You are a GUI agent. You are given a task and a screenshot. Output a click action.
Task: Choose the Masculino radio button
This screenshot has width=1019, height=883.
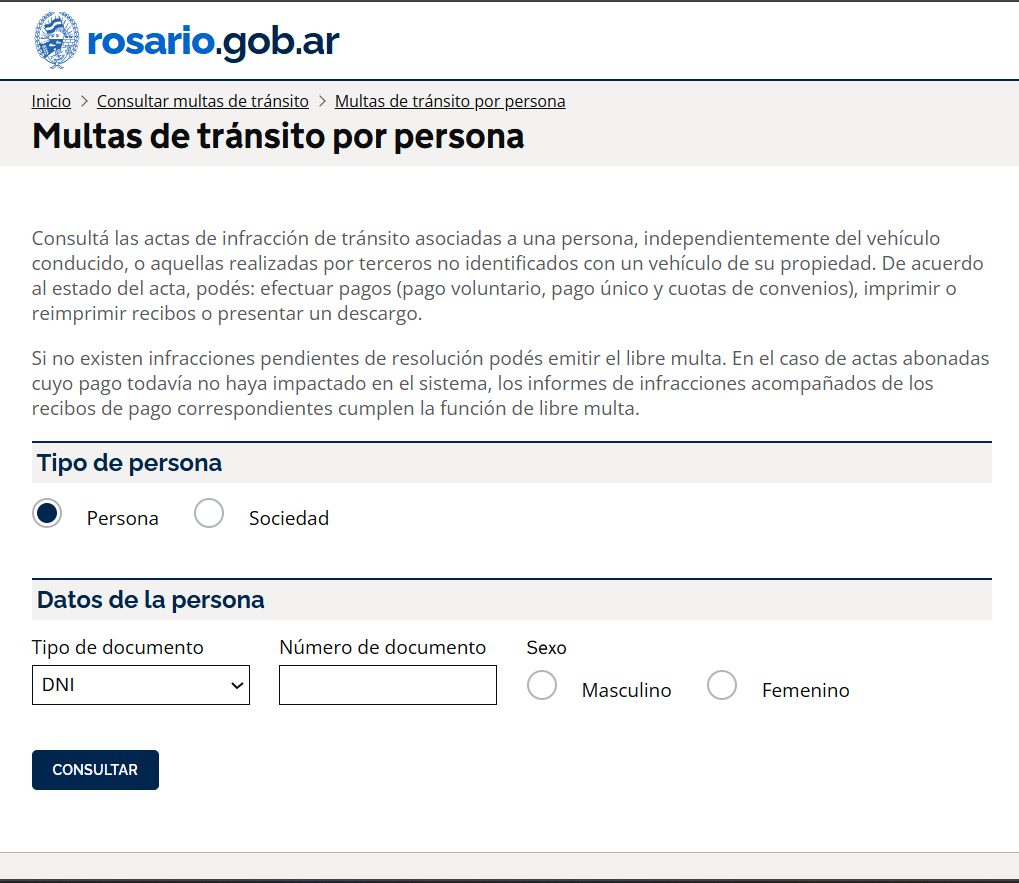click(x=542, y=686)
